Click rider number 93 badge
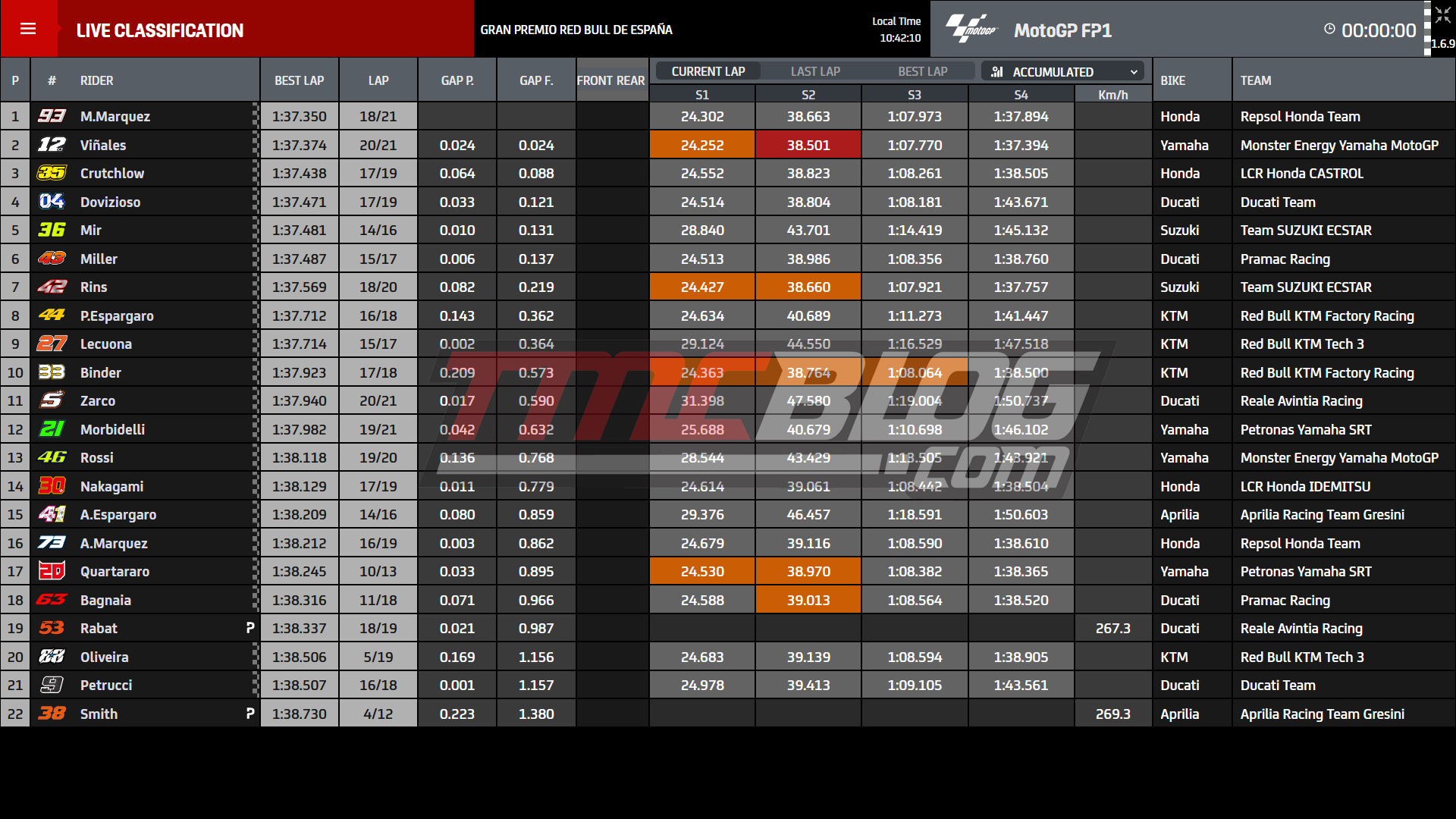Image resolution: width=1456 pixels, height=819 pixels. tap(52, 116)
